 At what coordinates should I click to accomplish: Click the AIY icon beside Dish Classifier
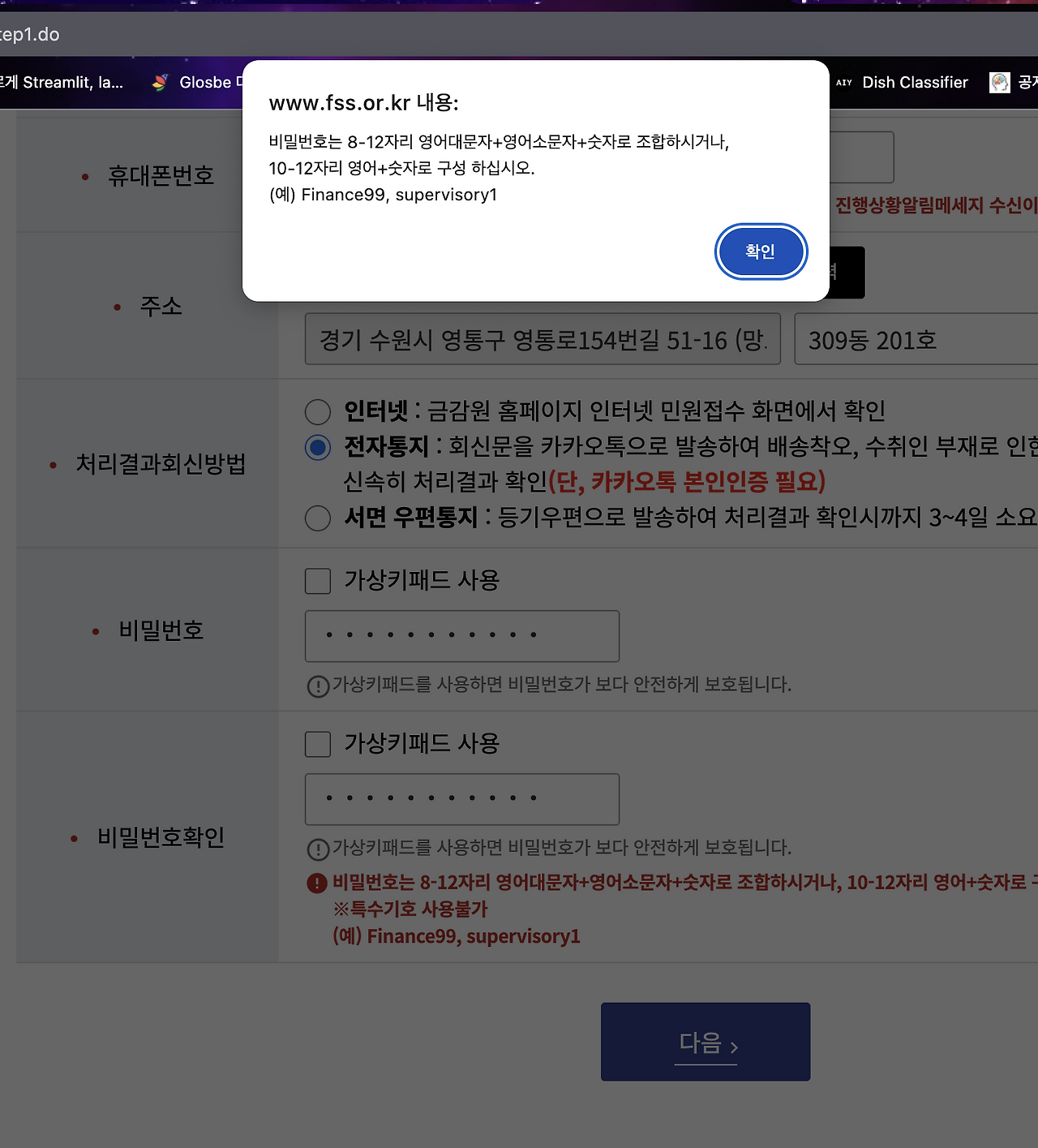click(843, 82)
